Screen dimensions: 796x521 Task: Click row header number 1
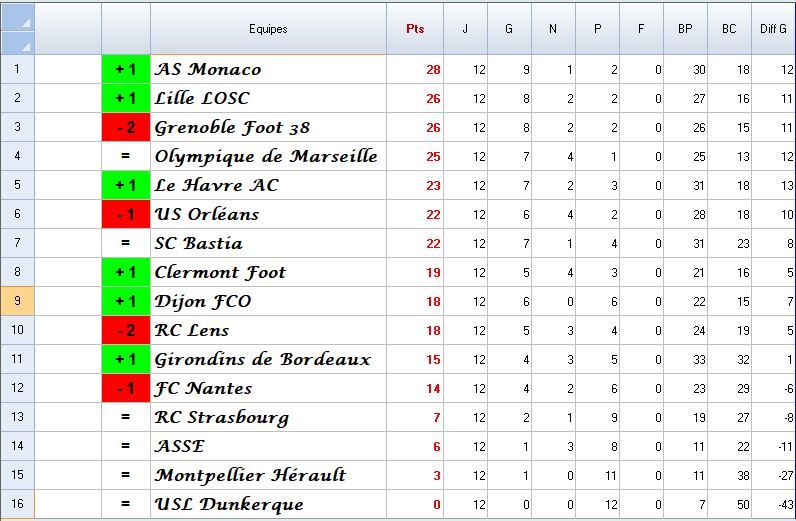pyautogui.click(x=17, y=69)
